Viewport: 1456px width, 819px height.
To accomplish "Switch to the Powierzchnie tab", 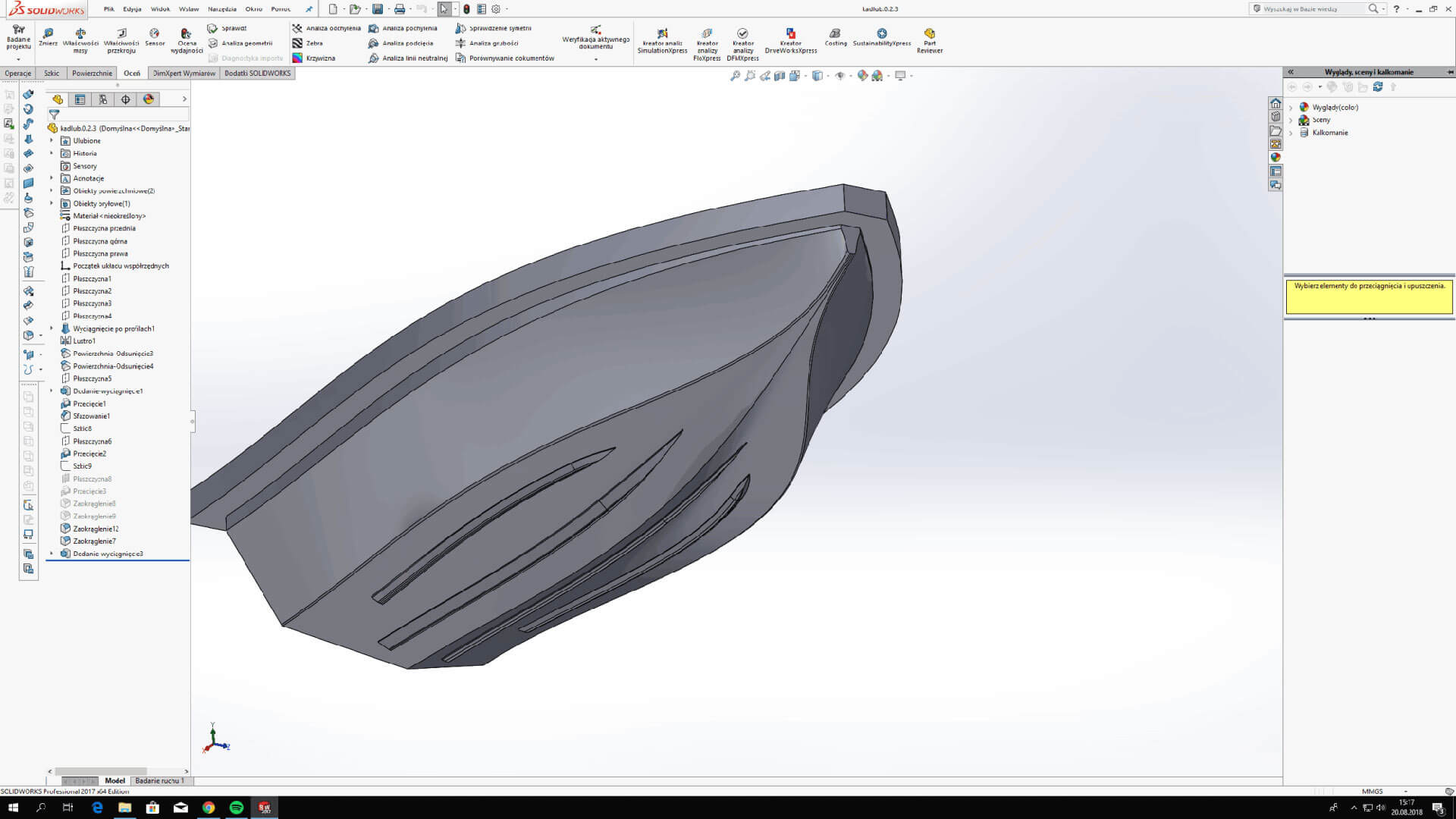I will click(92, 74).
